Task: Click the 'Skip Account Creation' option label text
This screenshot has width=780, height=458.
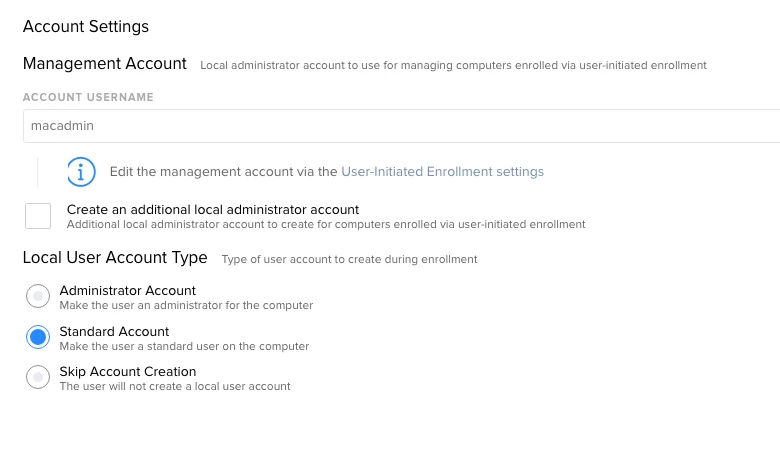Action: [x=127, y=371]
